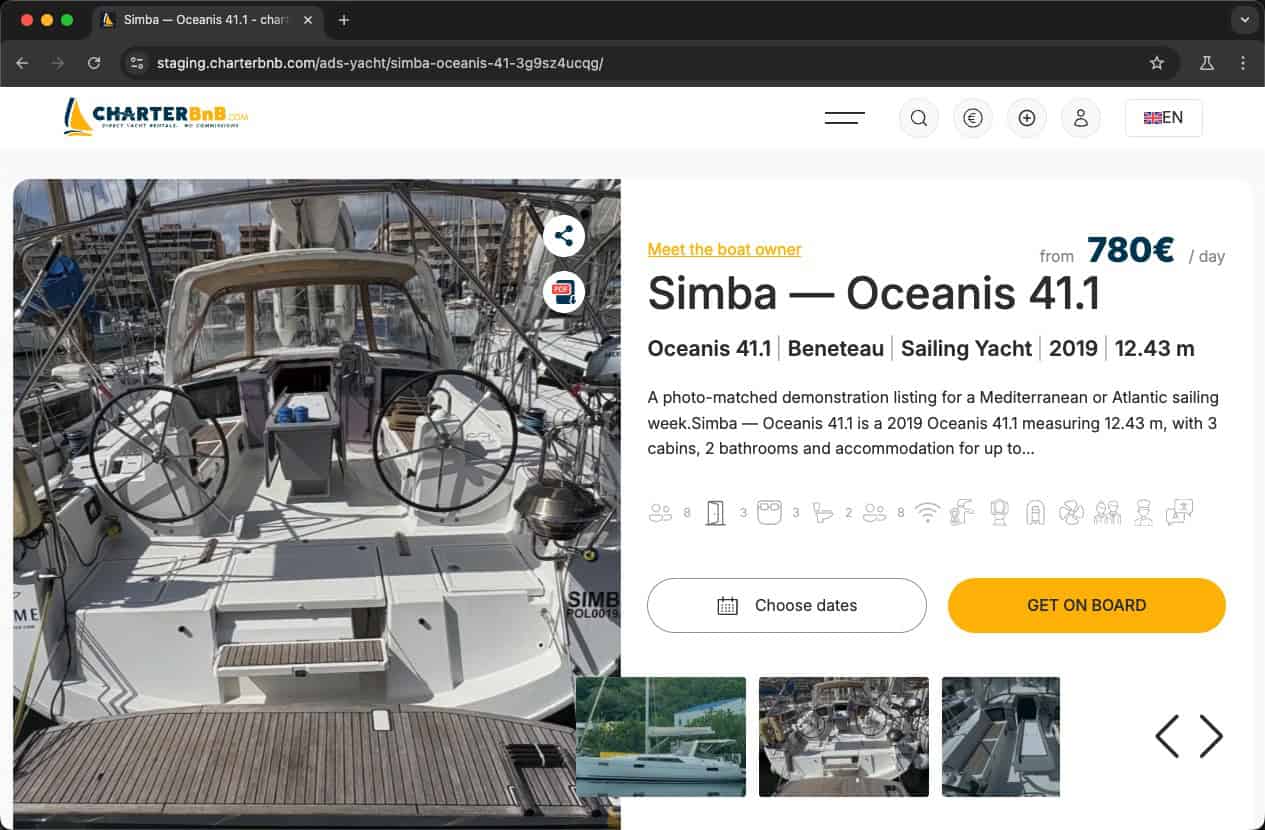Click the dinghy amenity icon

pos(1035,513)
